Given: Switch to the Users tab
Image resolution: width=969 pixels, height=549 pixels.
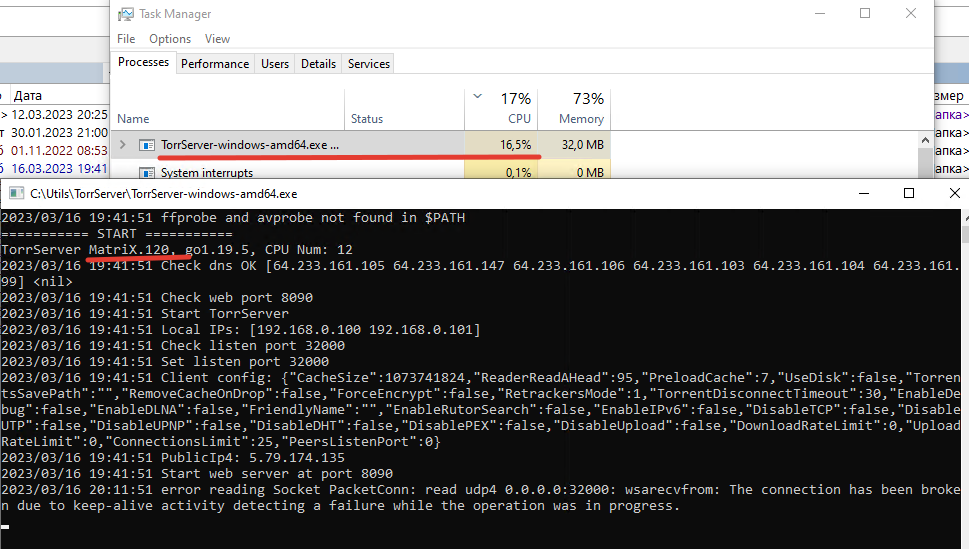Looking at the screenshot, I should click(x=275, y=64).
